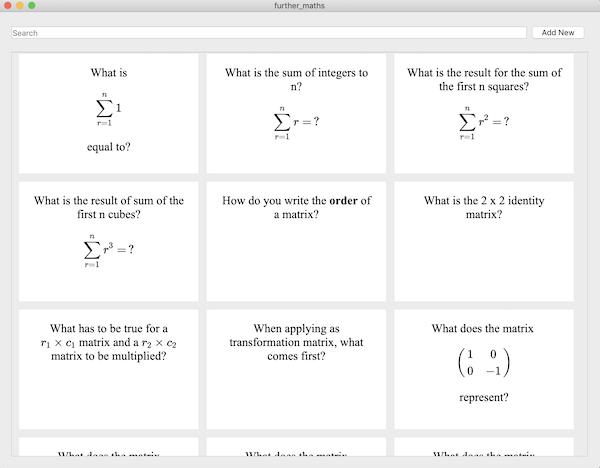This screenshot has width=600, height=468.
Task: Open the sum of first n cubes card
Action: click(108, 240)
